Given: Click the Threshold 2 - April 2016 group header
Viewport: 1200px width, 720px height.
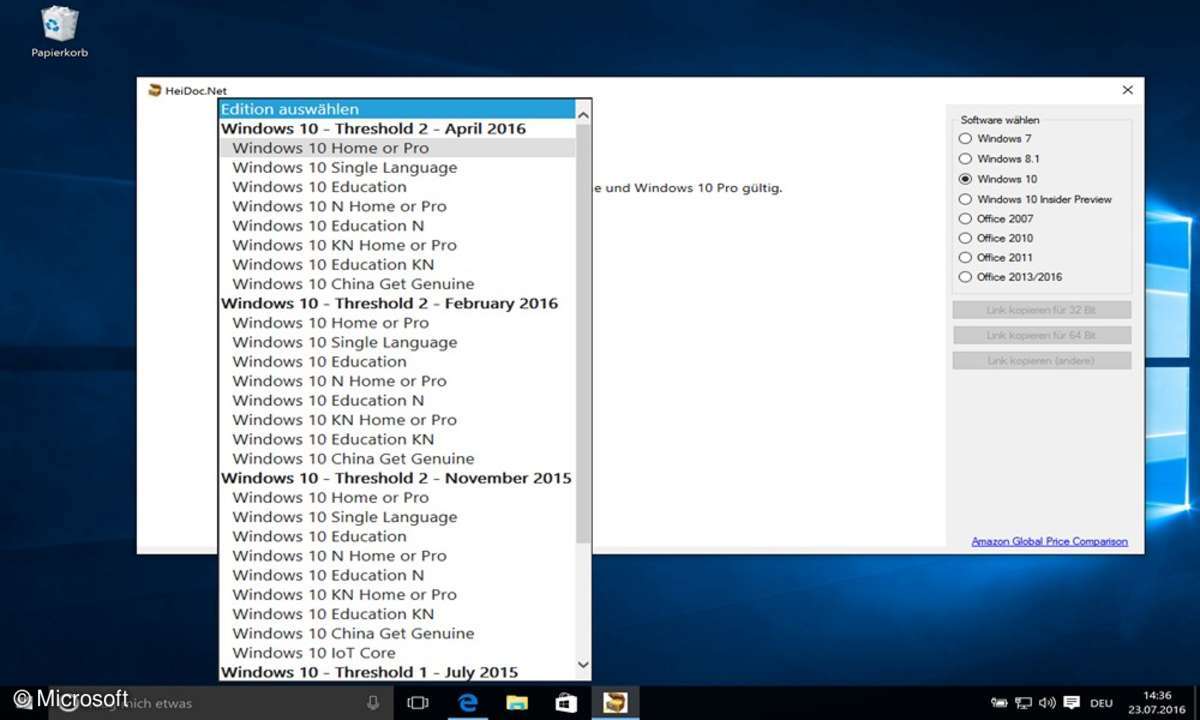Looking at the screenshot, I should click(398, 129).
